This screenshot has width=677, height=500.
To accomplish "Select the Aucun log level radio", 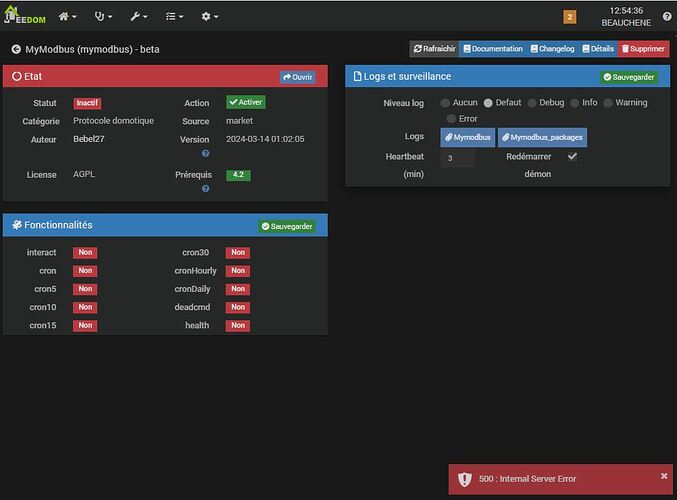I will [x=445, y=103].
